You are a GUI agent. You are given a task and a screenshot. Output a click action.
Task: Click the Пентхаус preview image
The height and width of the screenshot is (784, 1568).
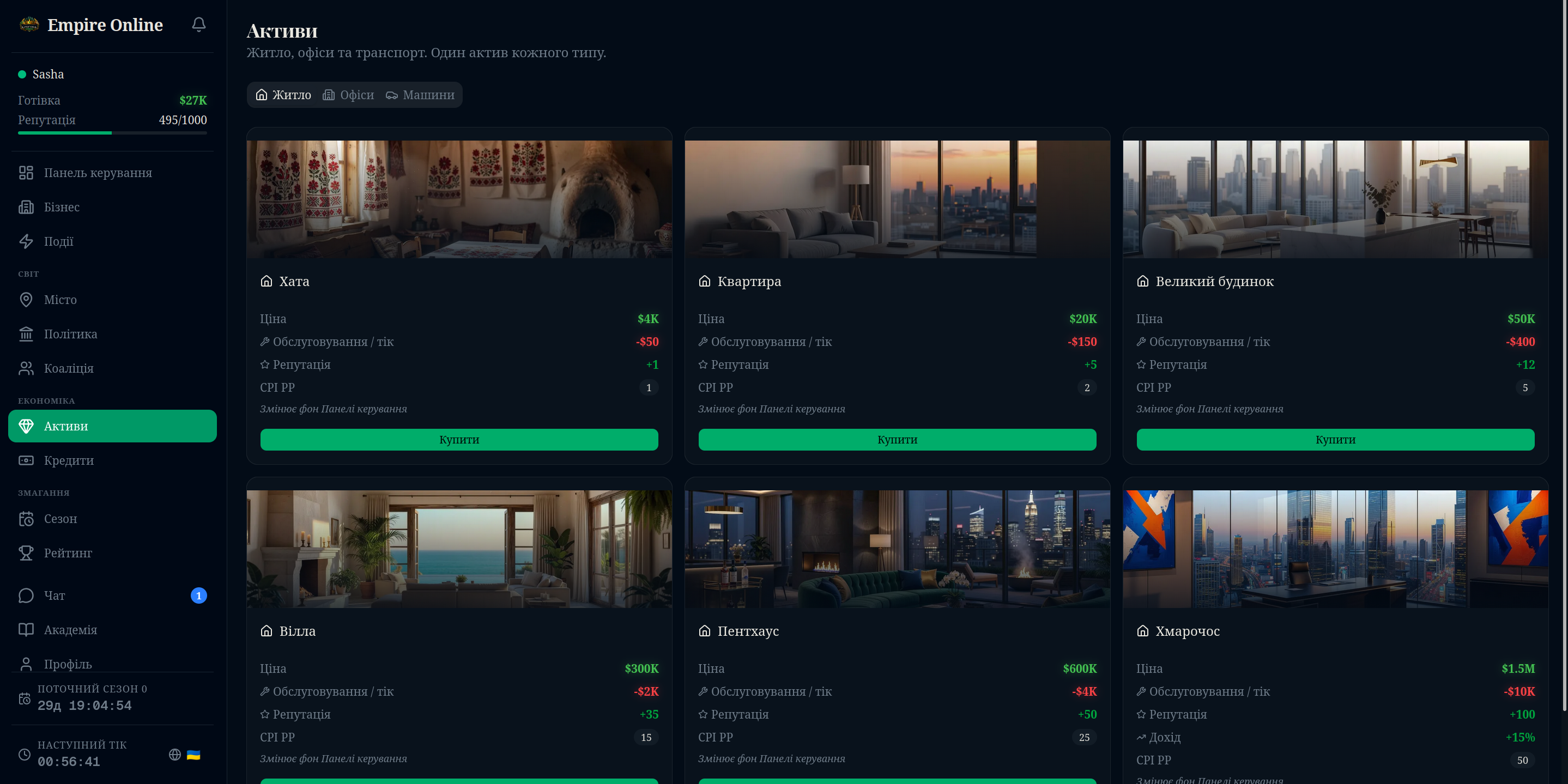pos(897,549)
